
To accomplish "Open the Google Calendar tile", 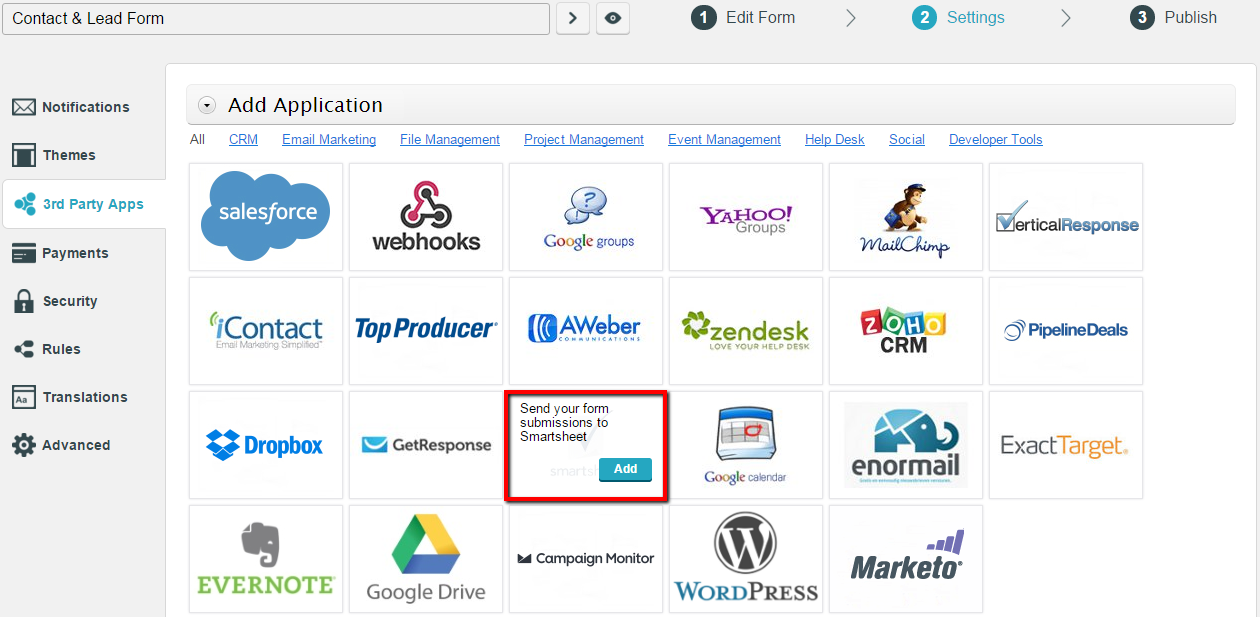I will [746, 445].
